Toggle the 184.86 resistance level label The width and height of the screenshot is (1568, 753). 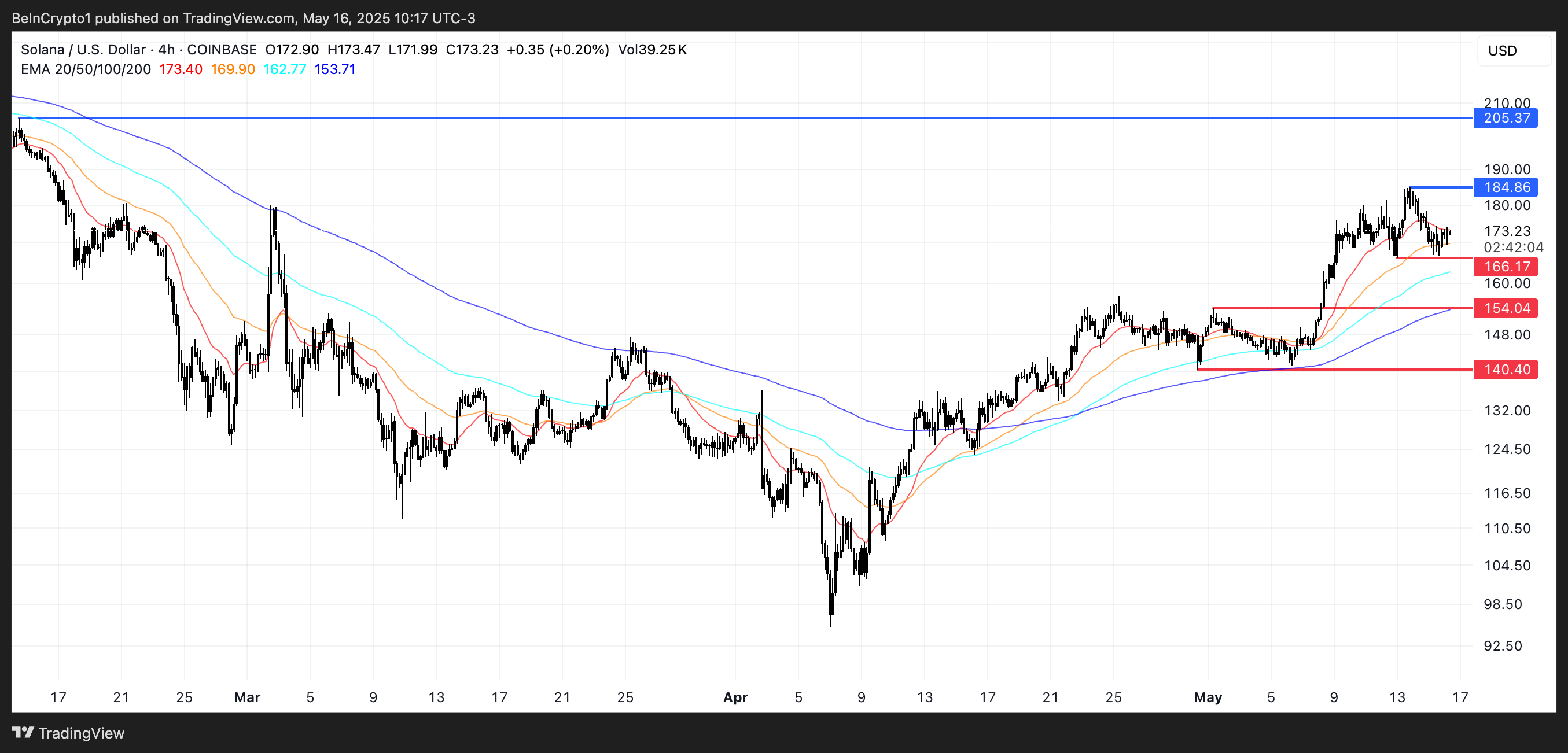[x=1506, y=187]
